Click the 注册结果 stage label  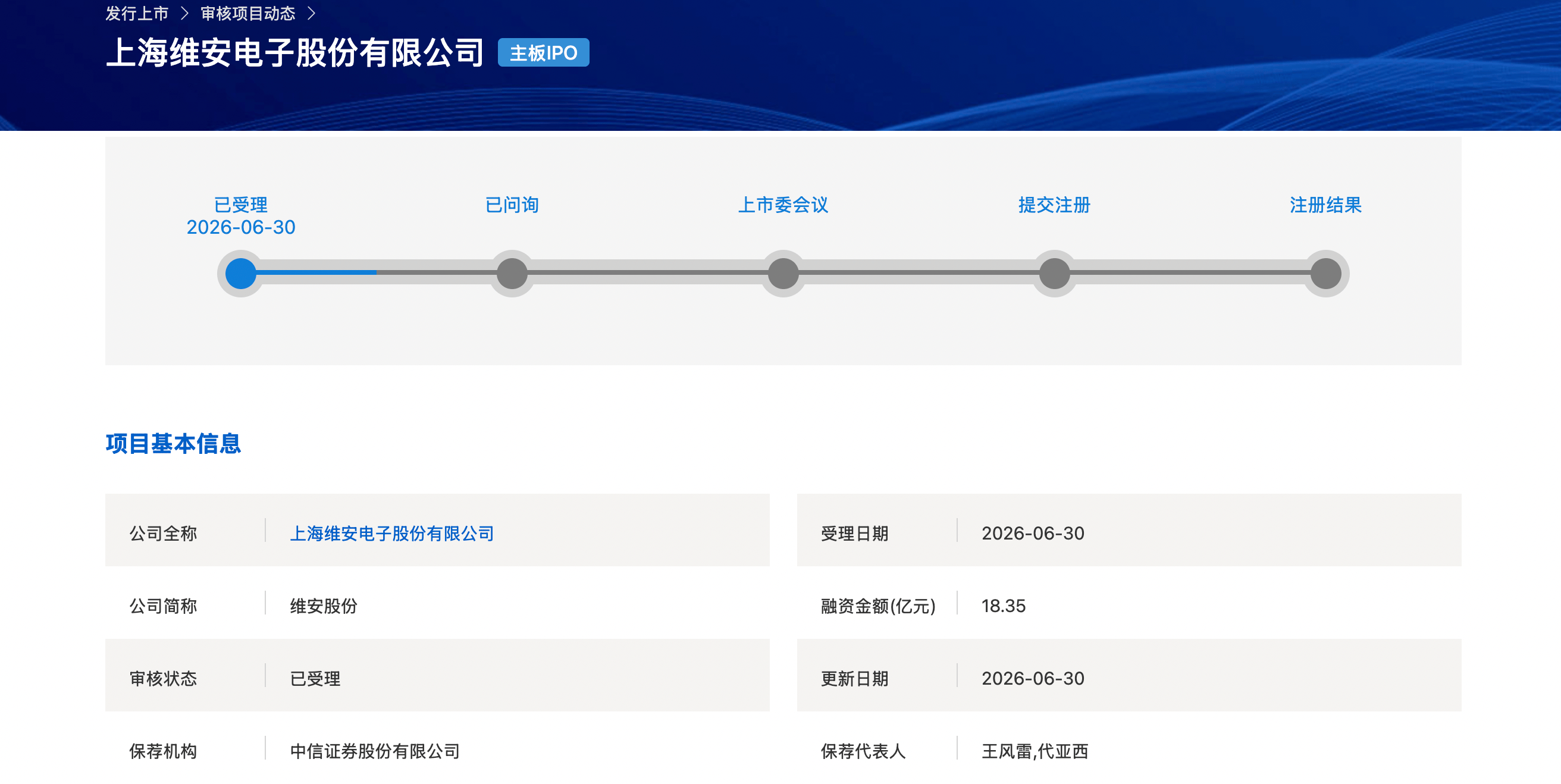(x=1325, y=205)
